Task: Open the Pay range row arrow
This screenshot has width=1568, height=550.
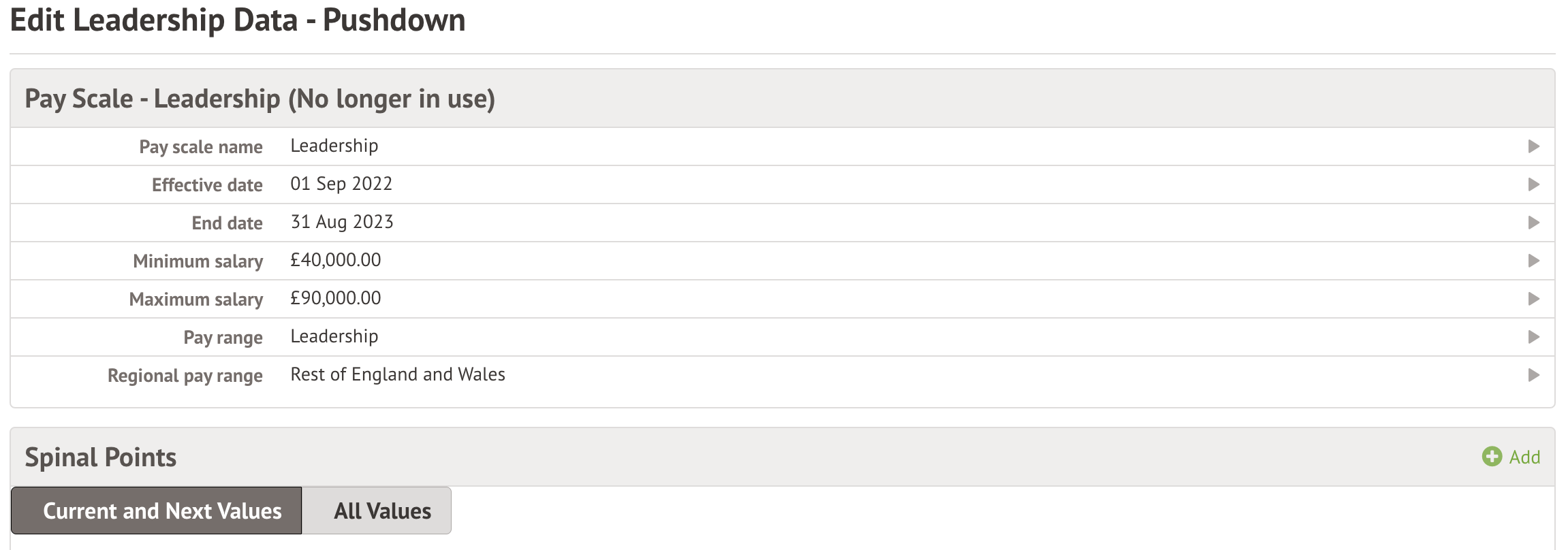Action: [x=1534, y=337]
